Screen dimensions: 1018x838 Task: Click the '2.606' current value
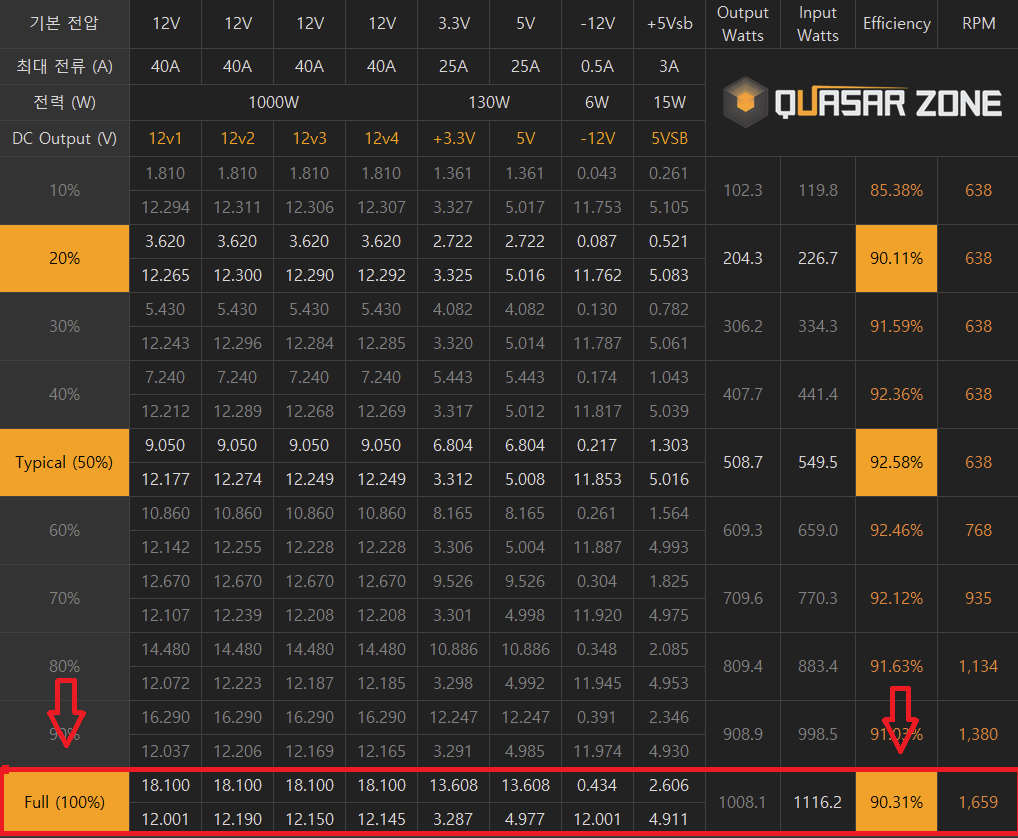point(669,785)
